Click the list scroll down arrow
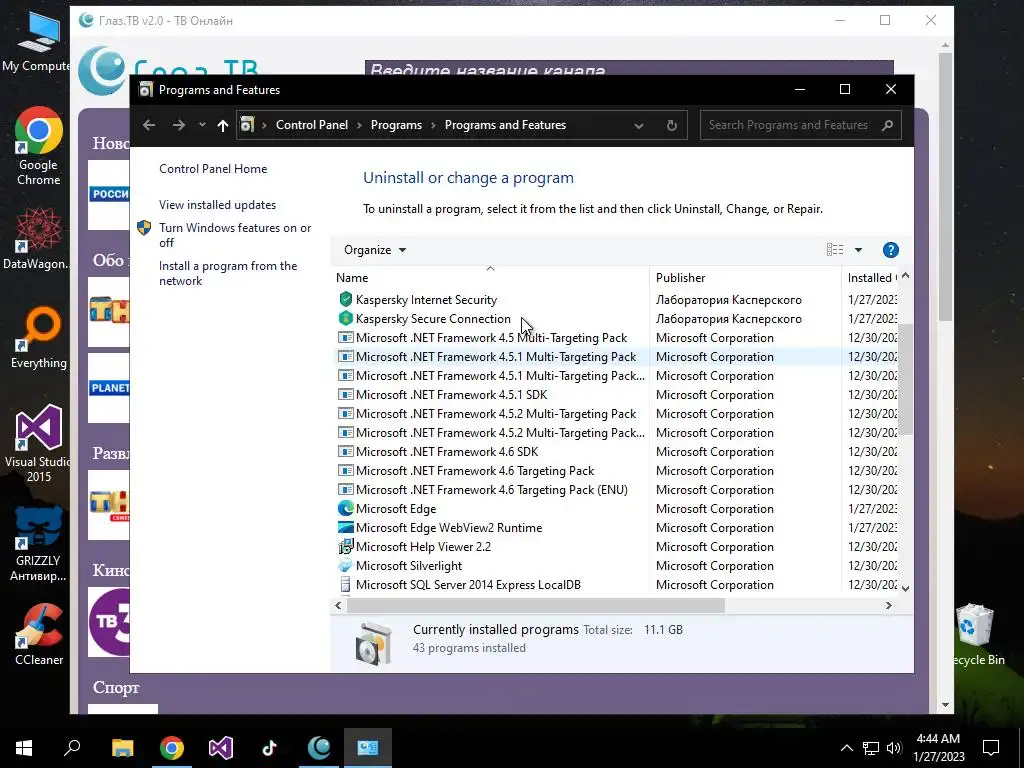Screen dimensions: 1024x768 pos(905,588)
